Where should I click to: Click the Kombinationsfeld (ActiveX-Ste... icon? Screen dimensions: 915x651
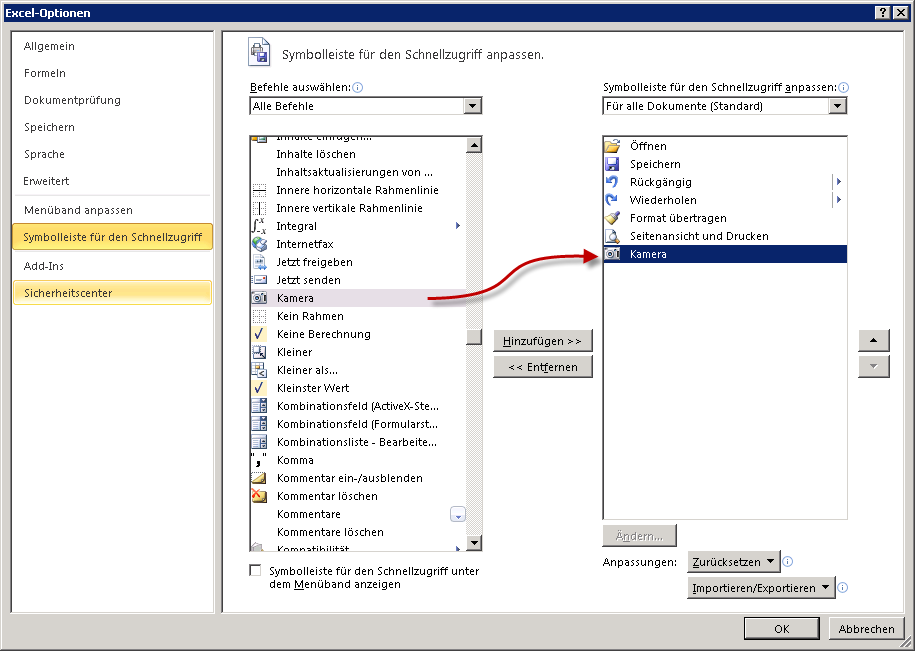coord(259,406)
